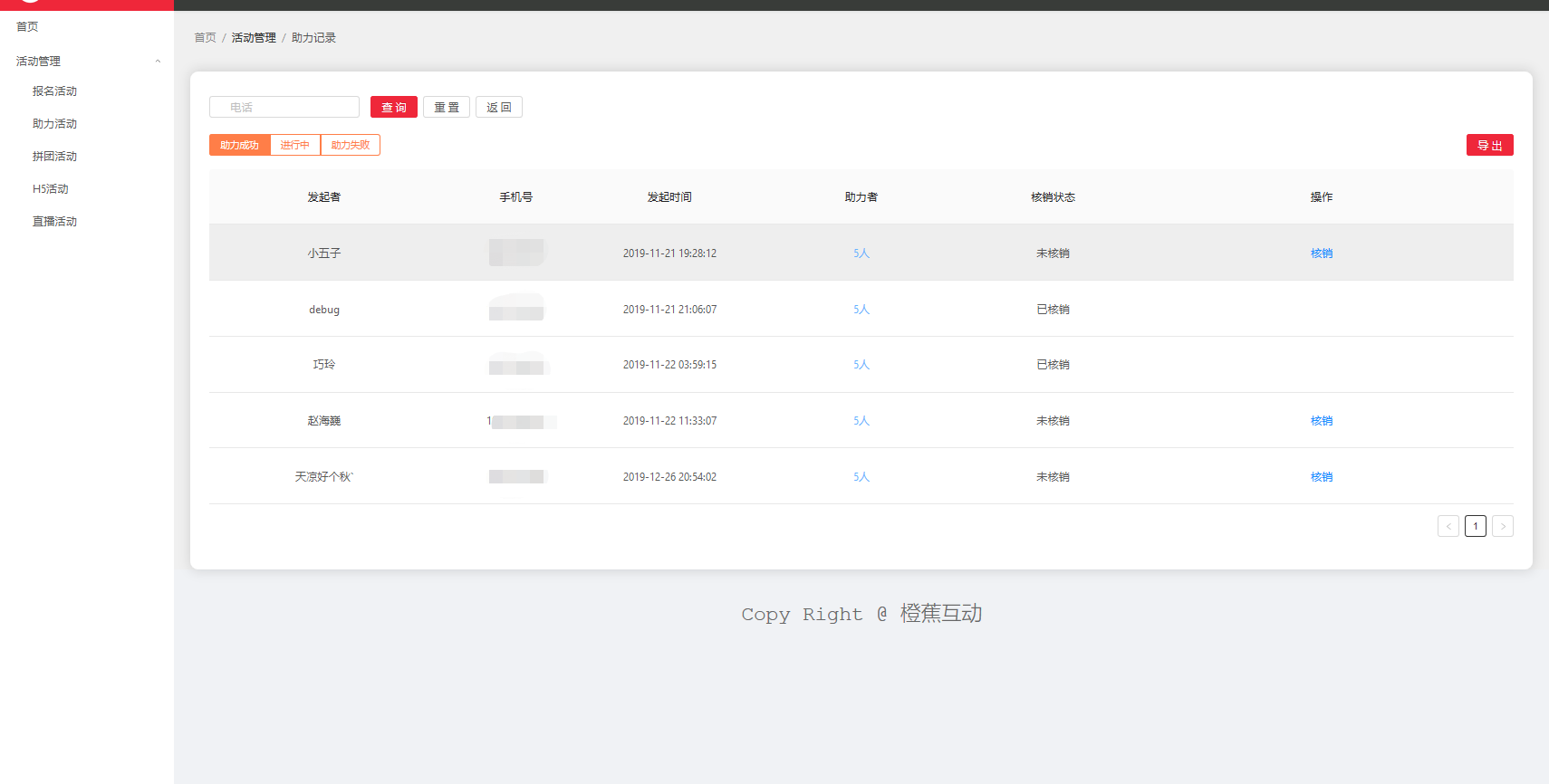Click the timestamp 2019-11-22 11:33:07
This screenshot has width=1549, height=784.
click(x=669, y=421)
